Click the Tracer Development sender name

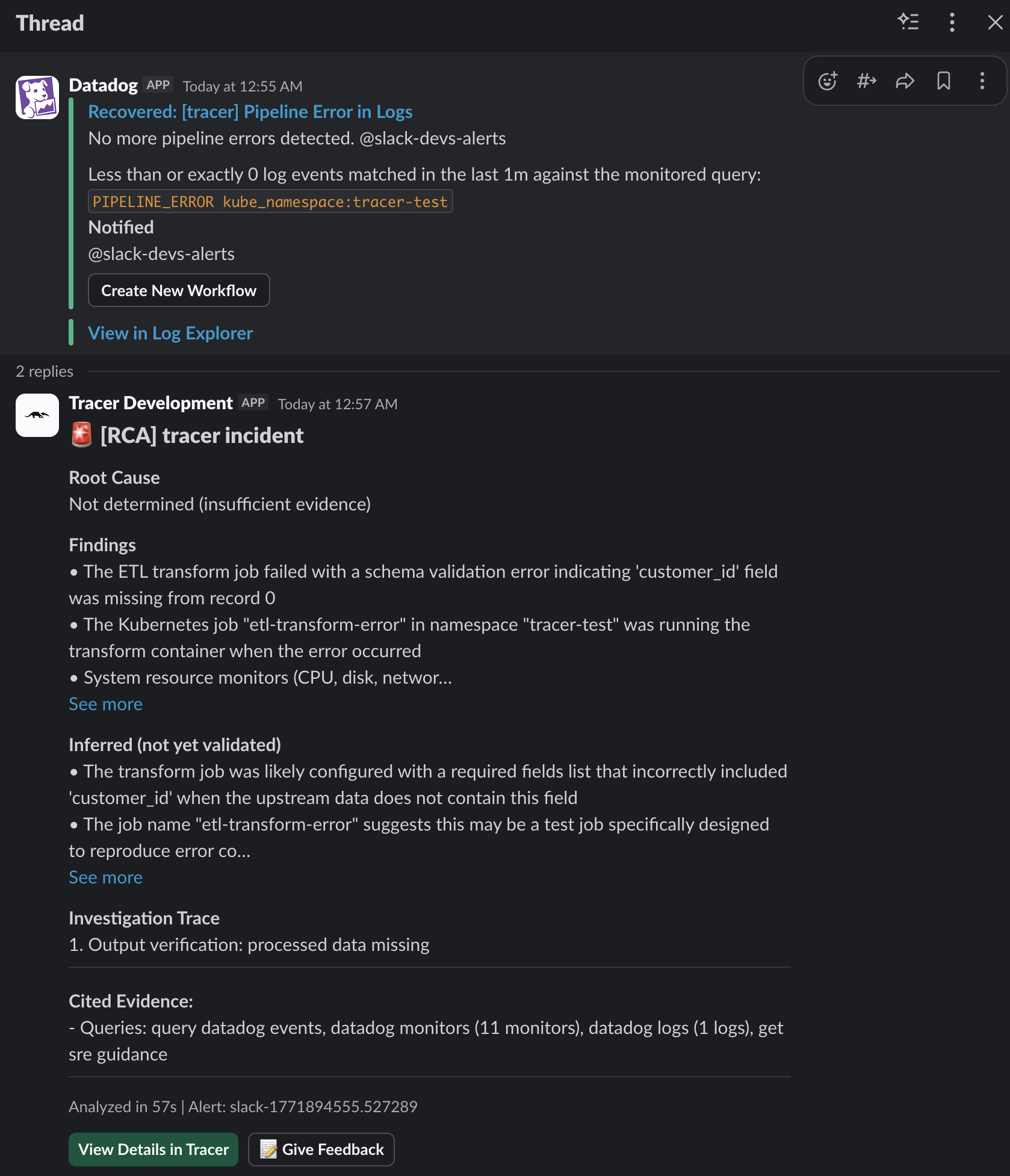[x=150, y=403]
